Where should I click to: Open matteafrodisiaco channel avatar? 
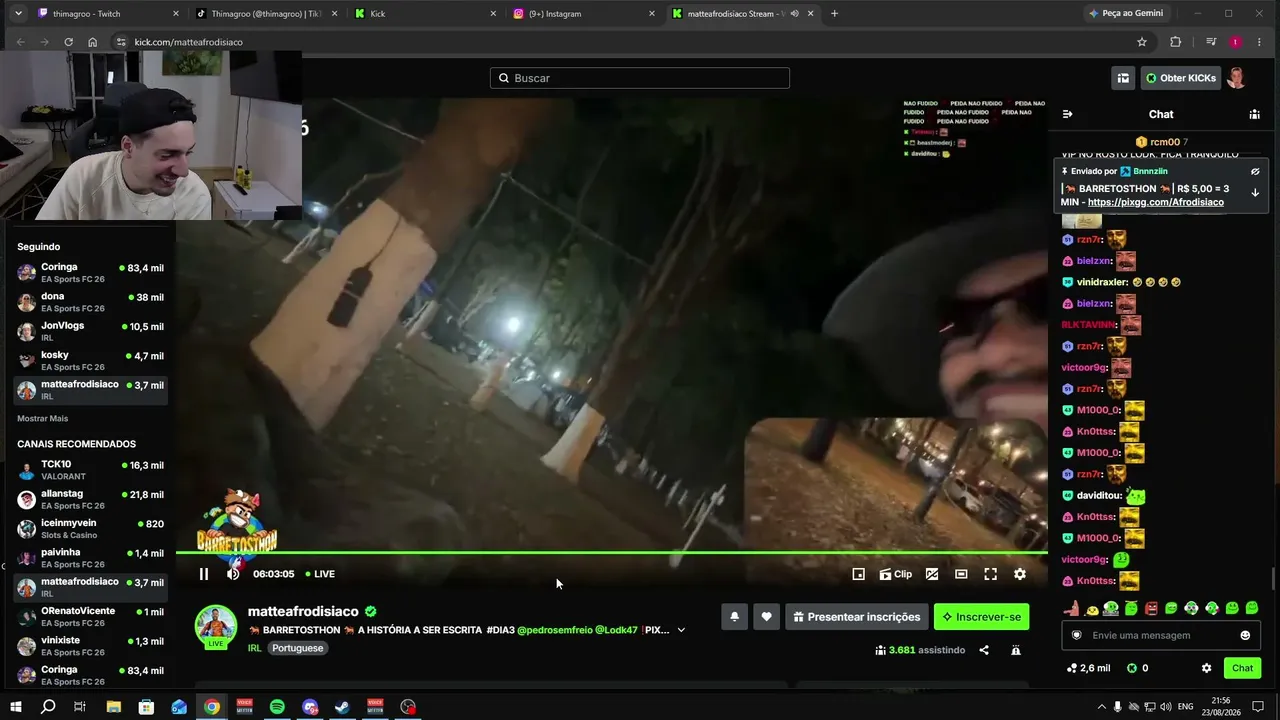point(215,626)
